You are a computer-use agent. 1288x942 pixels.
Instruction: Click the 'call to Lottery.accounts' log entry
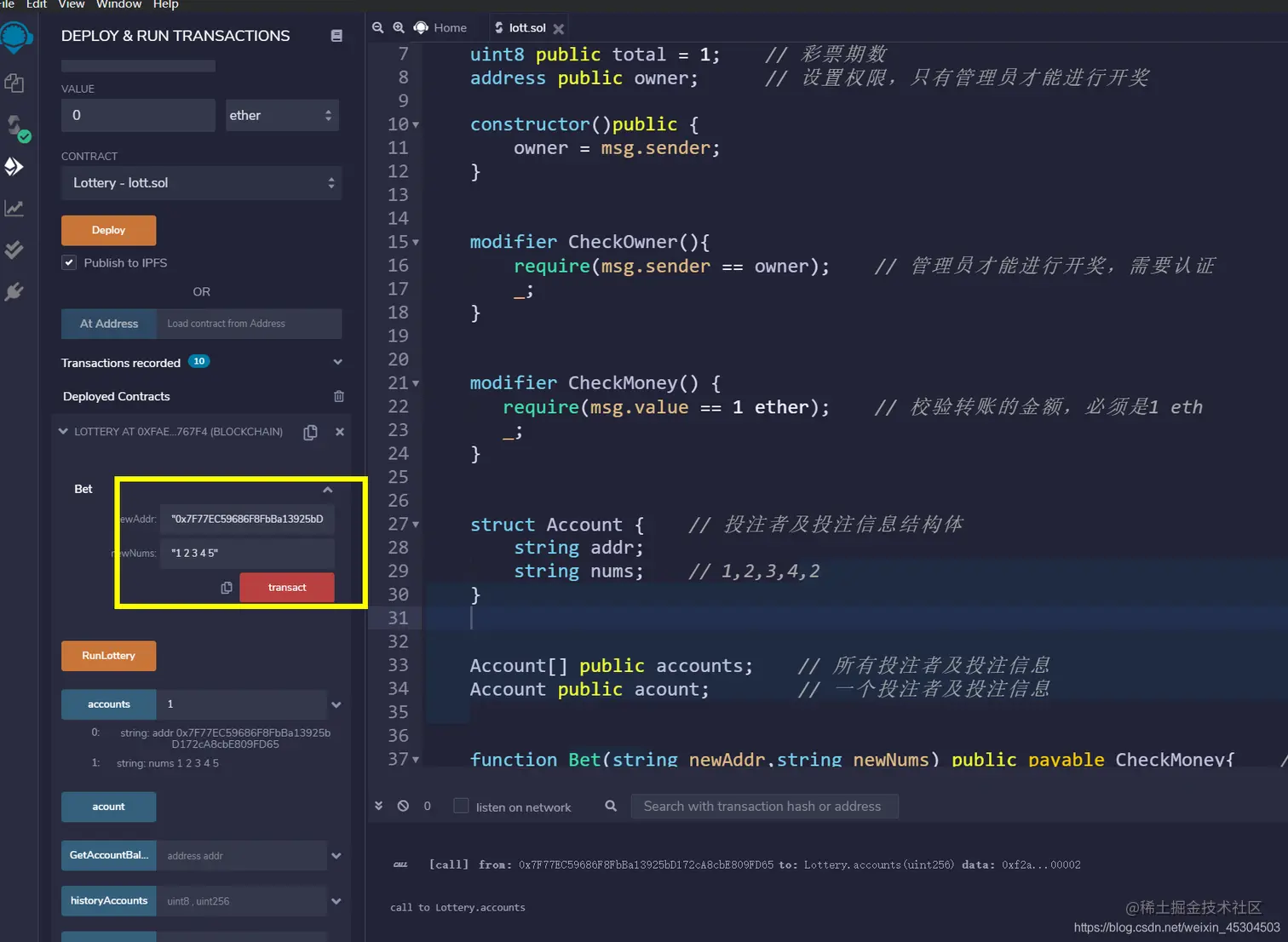click(x=457, y=908)
